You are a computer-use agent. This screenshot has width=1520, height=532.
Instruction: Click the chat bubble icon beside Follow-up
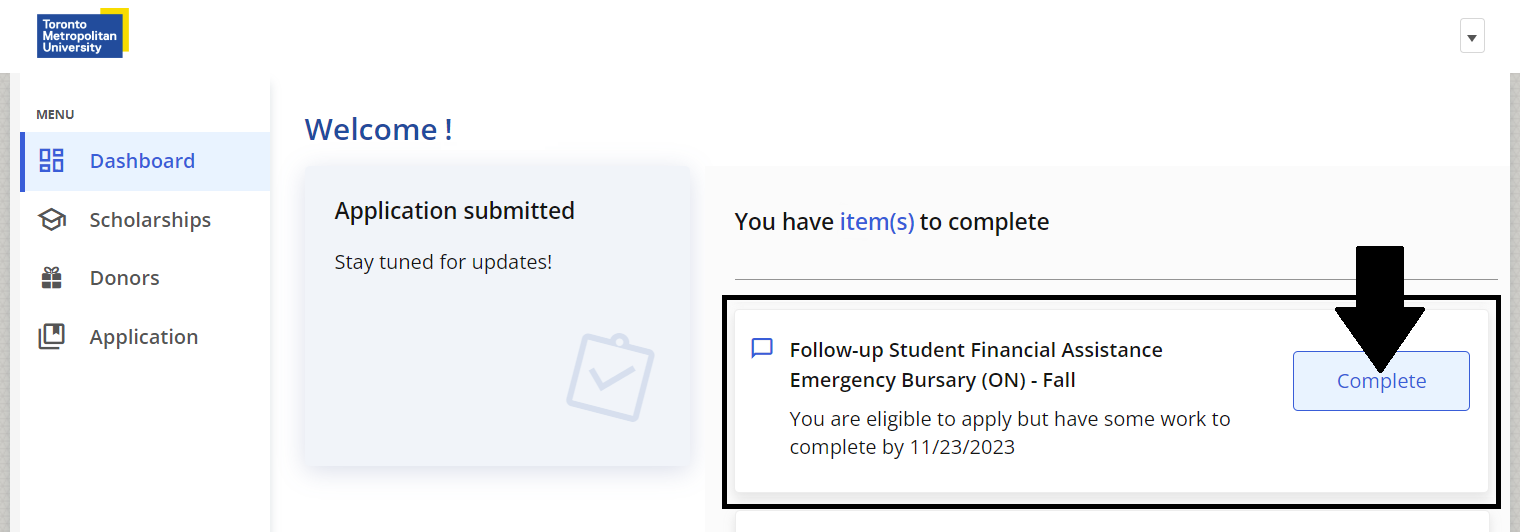762,348
